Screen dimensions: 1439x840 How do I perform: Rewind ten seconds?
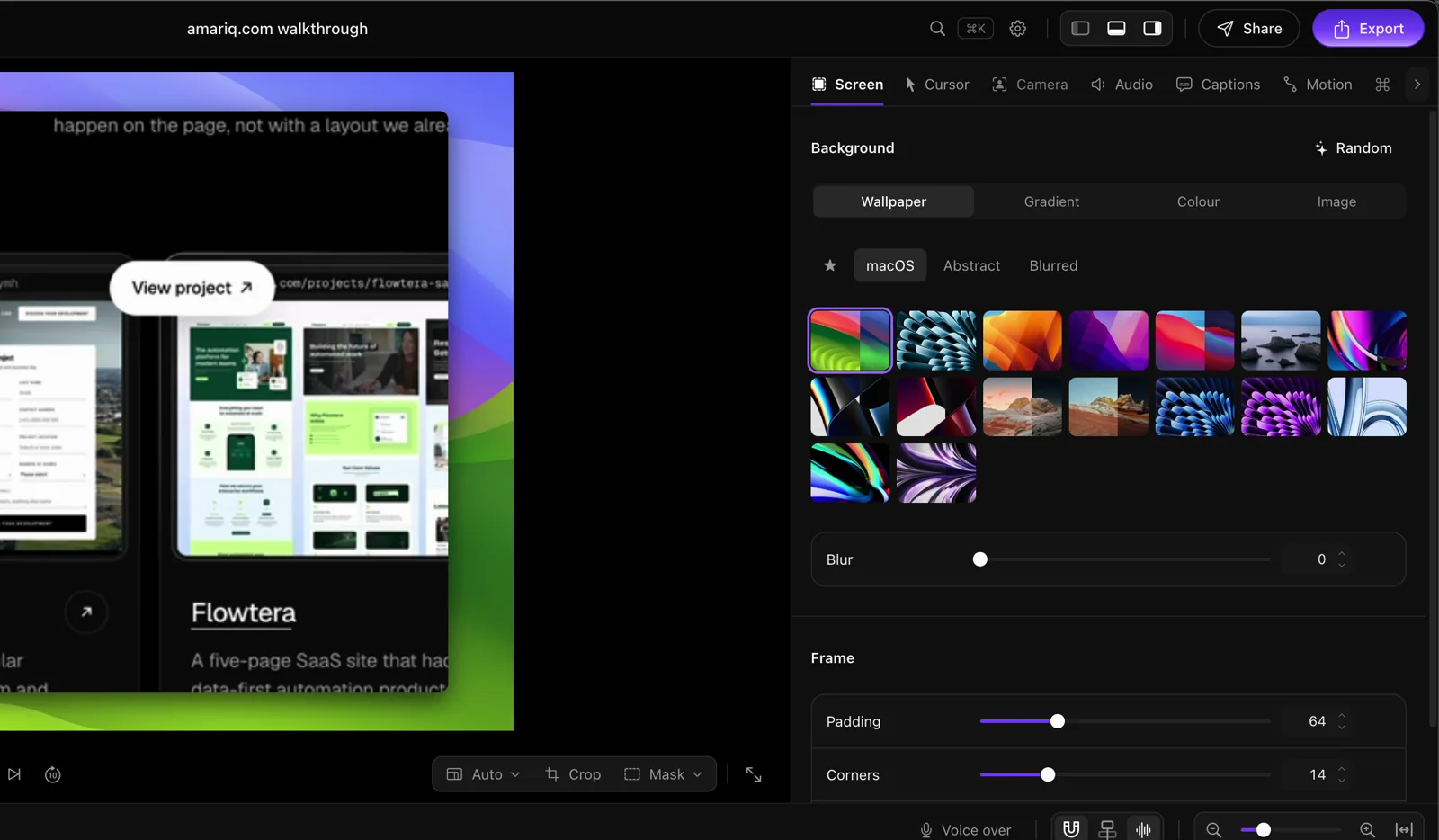coord(53,774)
